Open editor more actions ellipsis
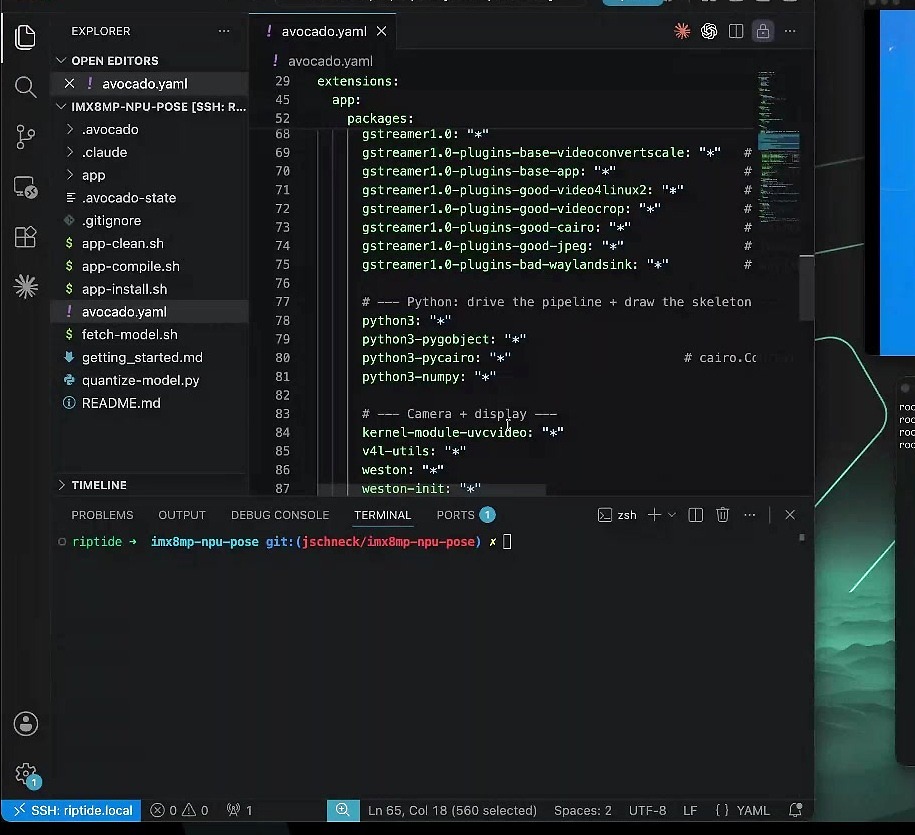The image size is (915, 835). coord(790,31)
